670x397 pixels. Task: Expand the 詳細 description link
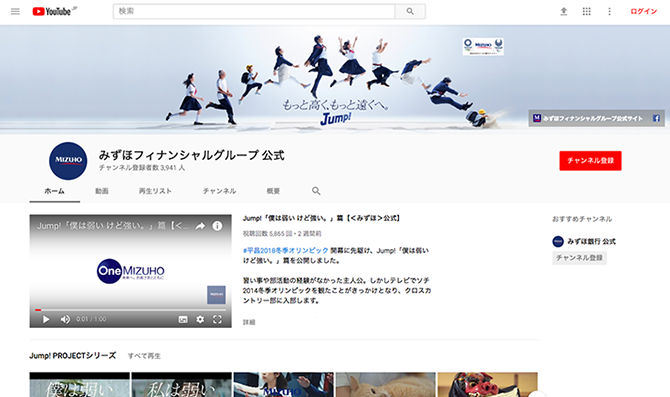[249, 322]
